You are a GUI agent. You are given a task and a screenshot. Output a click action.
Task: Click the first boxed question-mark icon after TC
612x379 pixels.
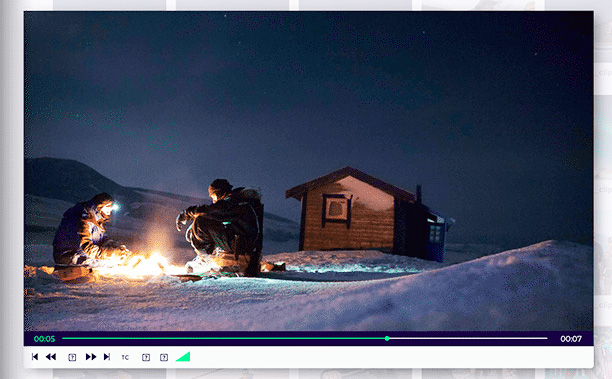(x=146, y=357)
